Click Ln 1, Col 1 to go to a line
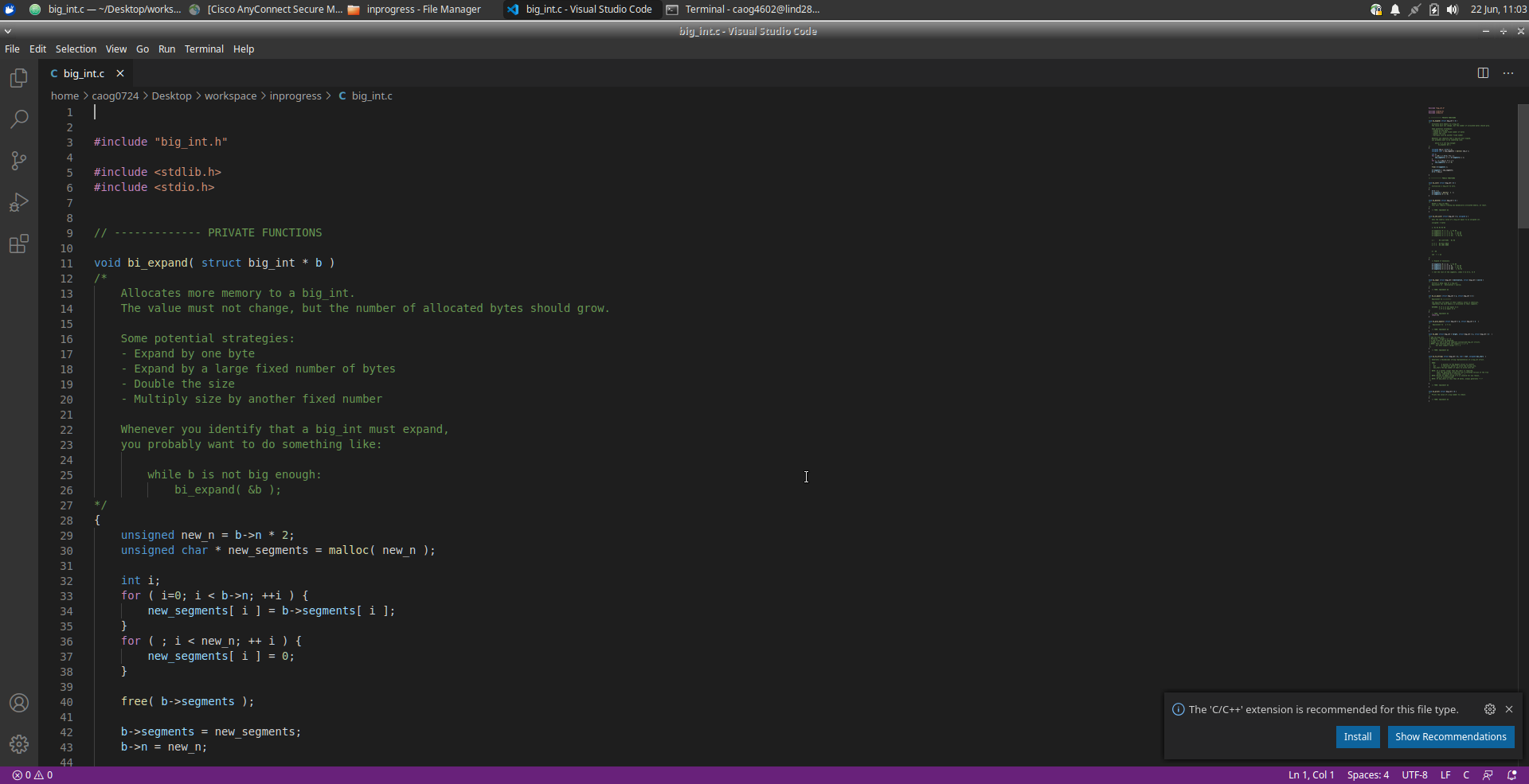The image size is (1529, 784). click(x=1311, y=775)
